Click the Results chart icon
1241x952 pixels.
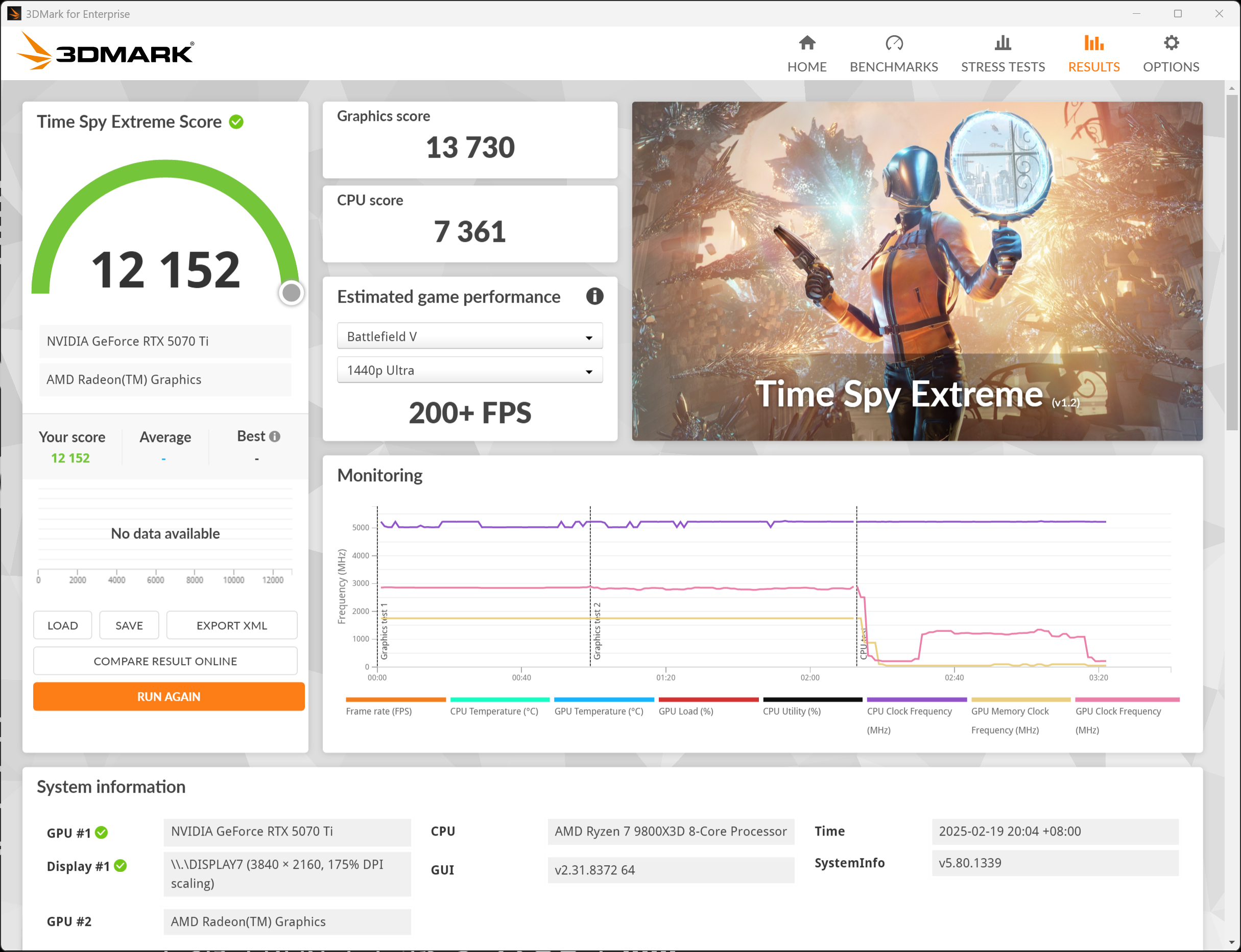[1093, 43]
